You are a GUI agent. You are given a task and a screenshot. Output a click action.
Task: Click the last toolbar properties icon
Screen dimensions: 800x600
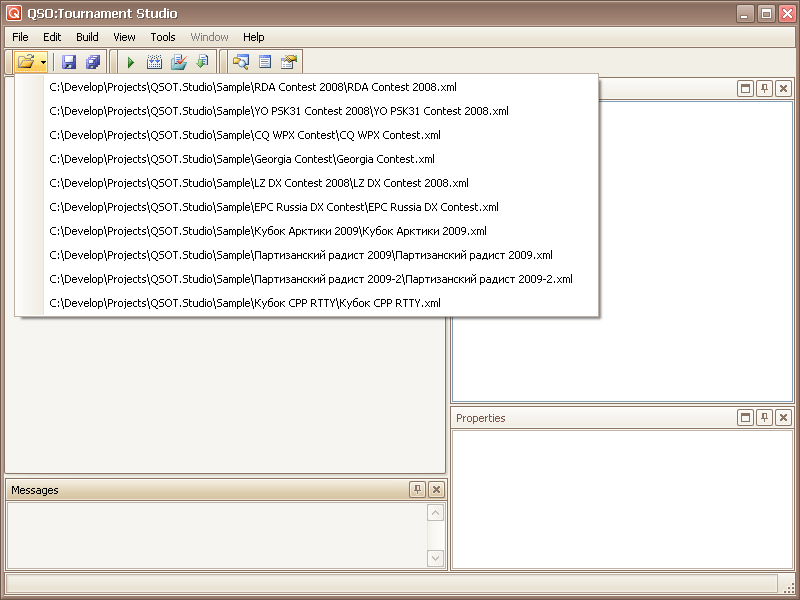point(289,62)
